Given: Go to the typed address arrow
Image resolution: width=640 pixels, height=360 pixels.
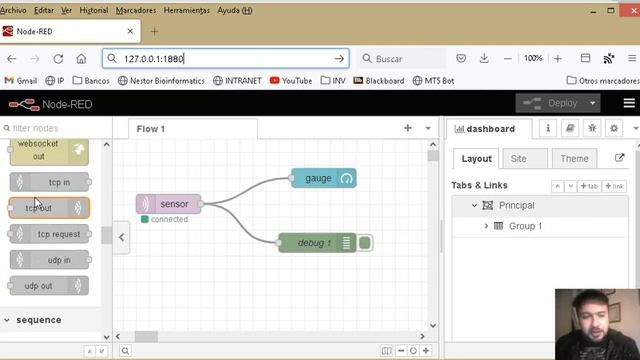Looking at the screenshot, I should pos(339,59).
